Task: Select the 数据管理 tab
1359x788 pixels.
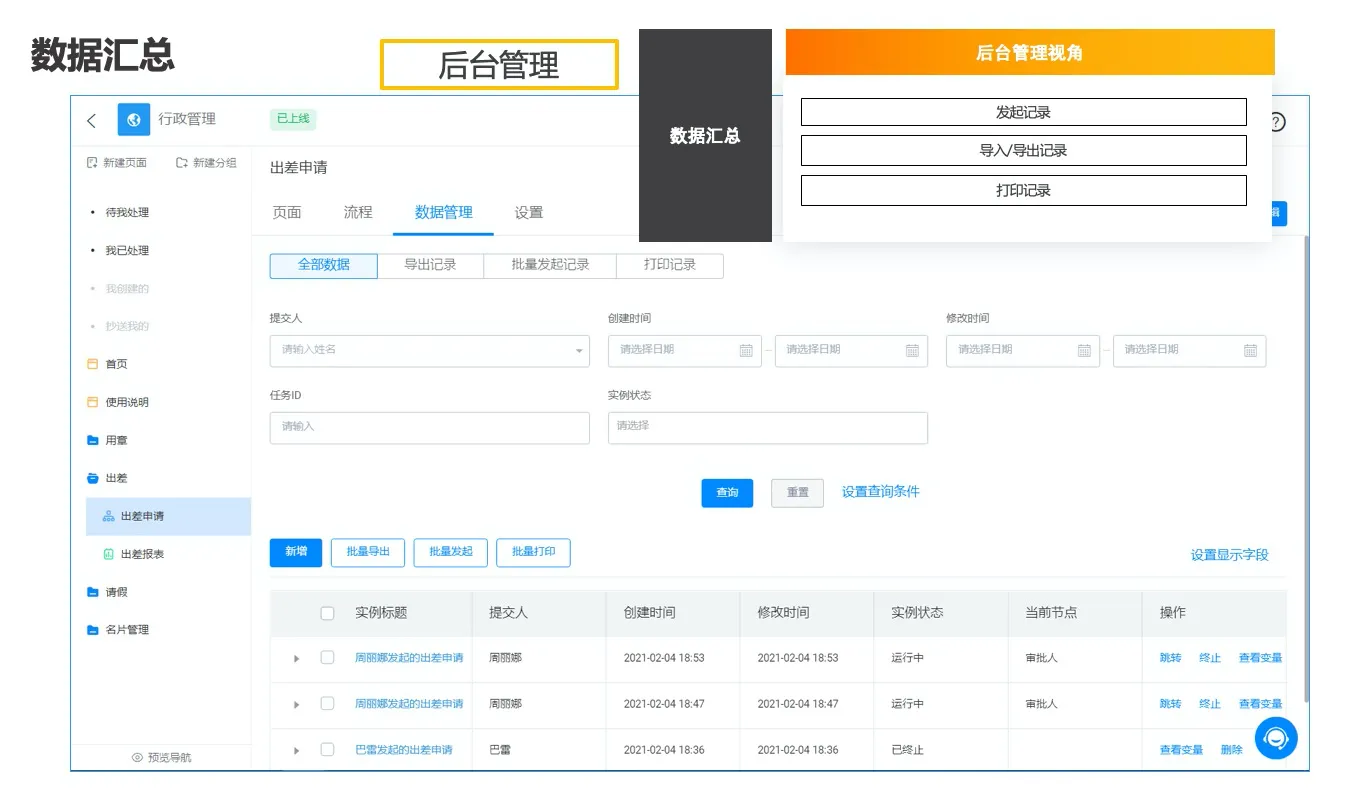Action: 444,212
